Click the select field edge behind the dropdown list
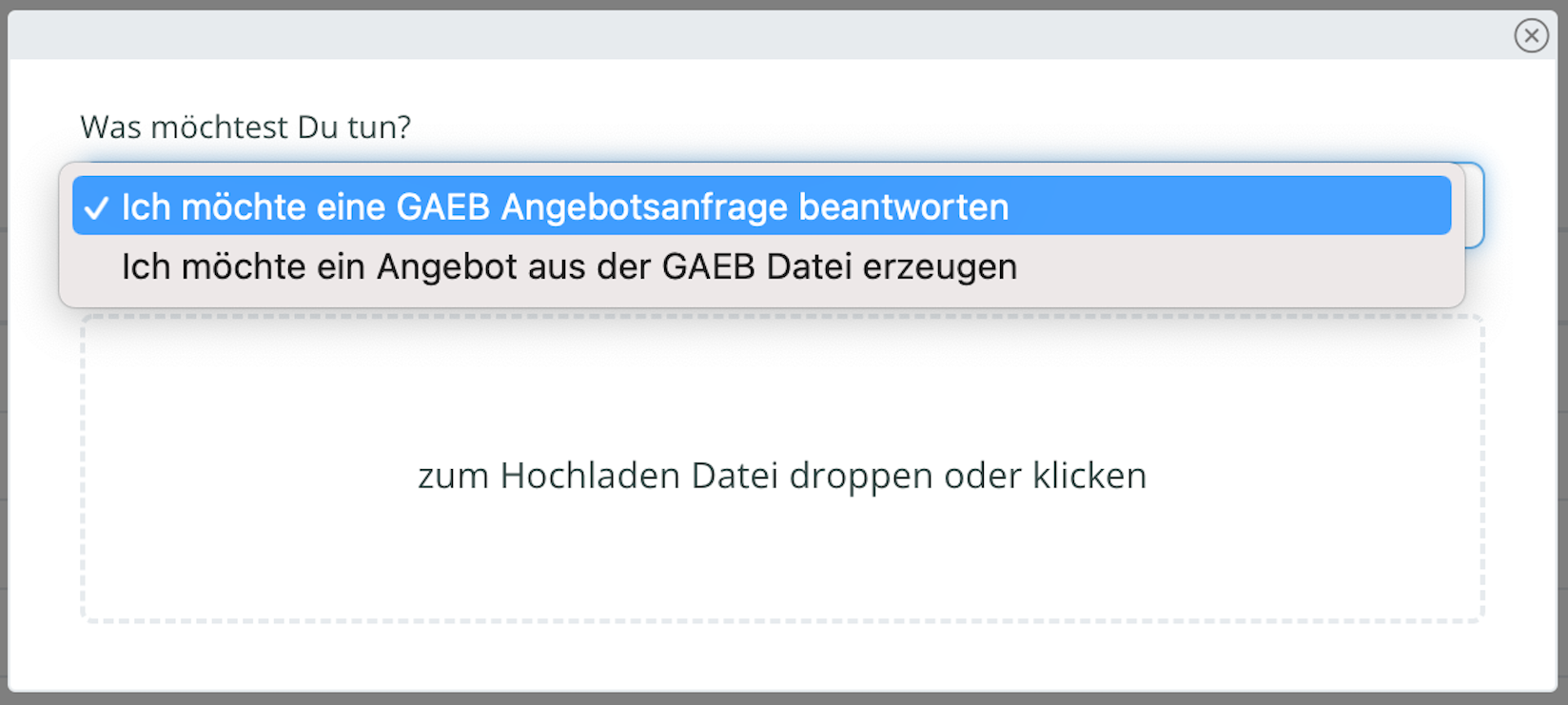Viewport: 1568px width, 705px height. pos(1474,205)
